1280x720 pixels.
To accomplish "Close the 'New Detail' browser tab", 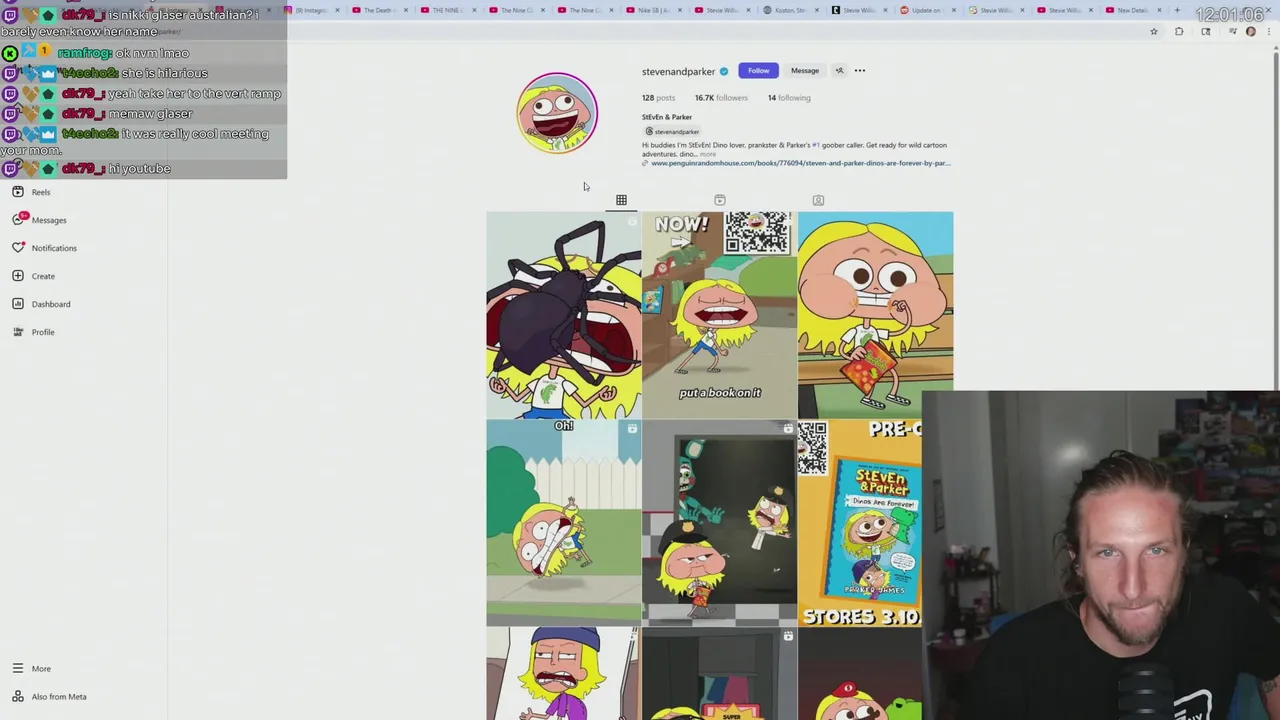I will click(1160, 10).
